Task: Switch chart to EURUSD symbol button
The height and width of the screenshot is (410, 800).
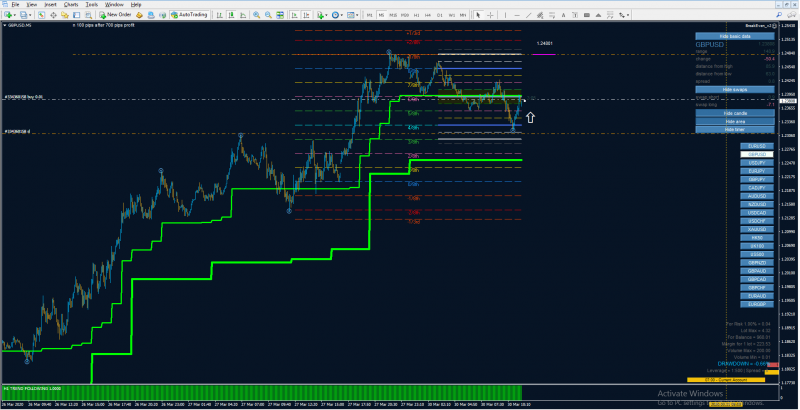Action: (757, 146)
